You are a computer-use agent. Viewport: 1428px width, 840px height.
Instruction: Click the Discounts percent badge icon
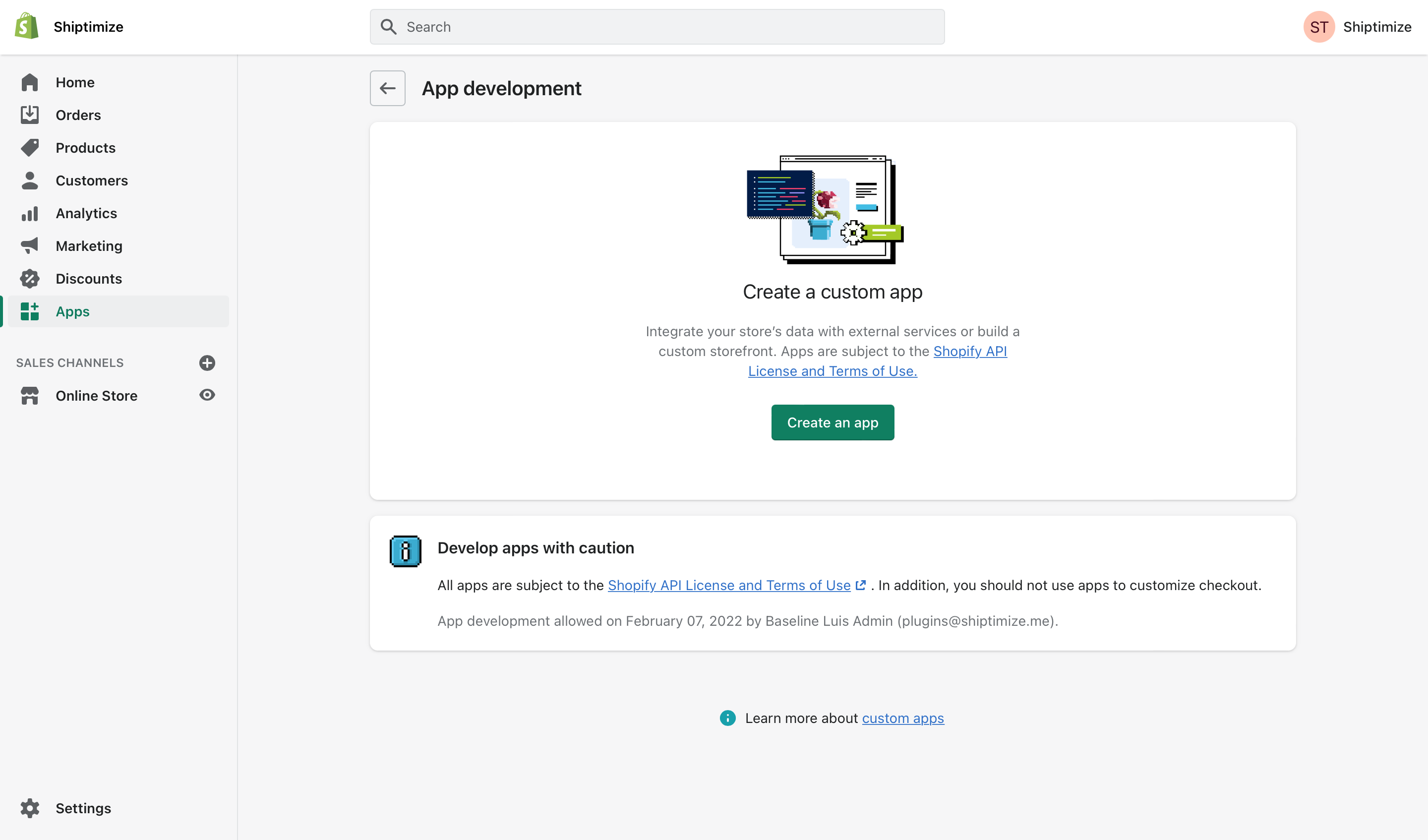click(29, 279)
